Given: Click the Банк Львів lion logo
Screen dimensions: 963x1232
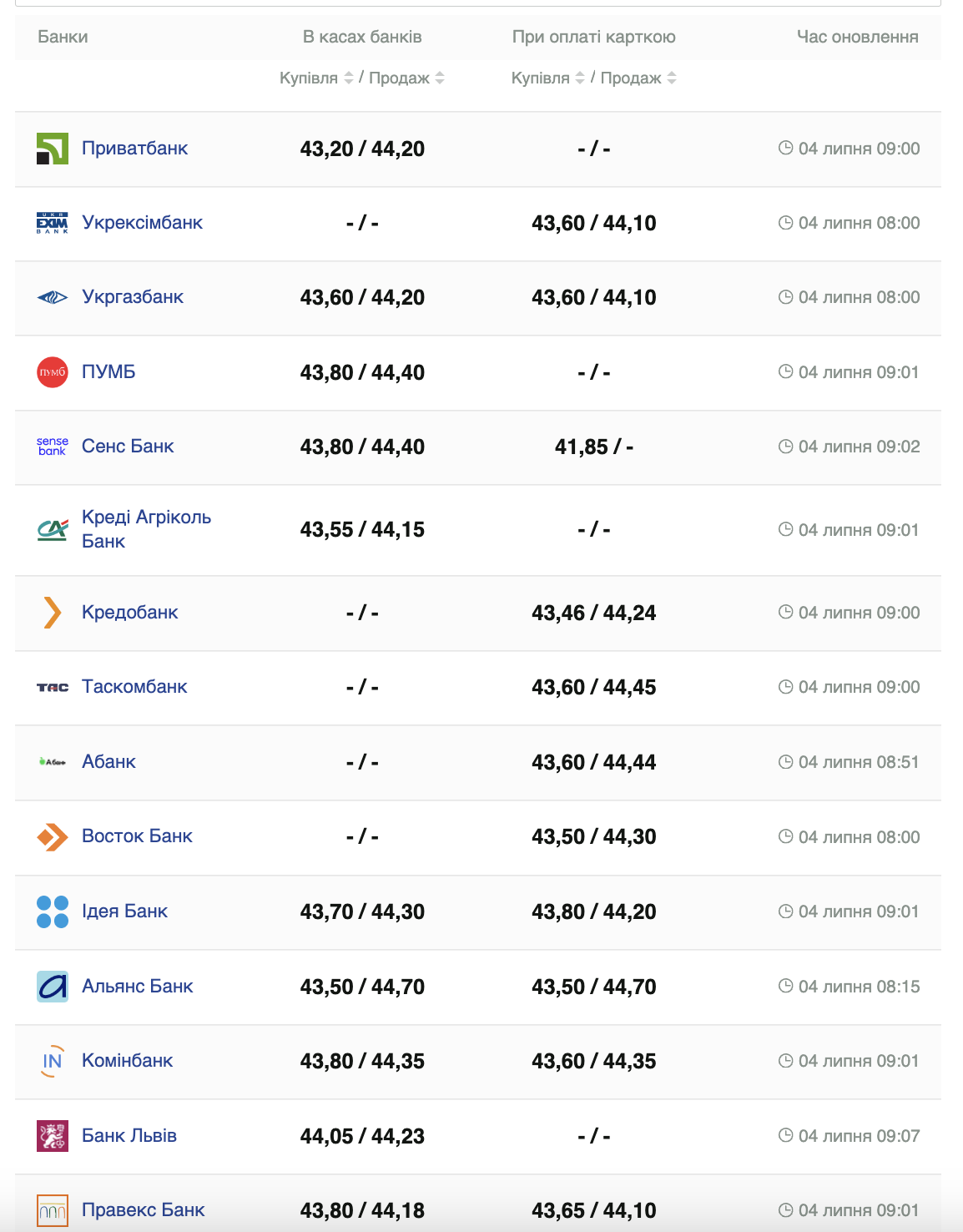Looking at the screenshot, I should point(53,1136).
